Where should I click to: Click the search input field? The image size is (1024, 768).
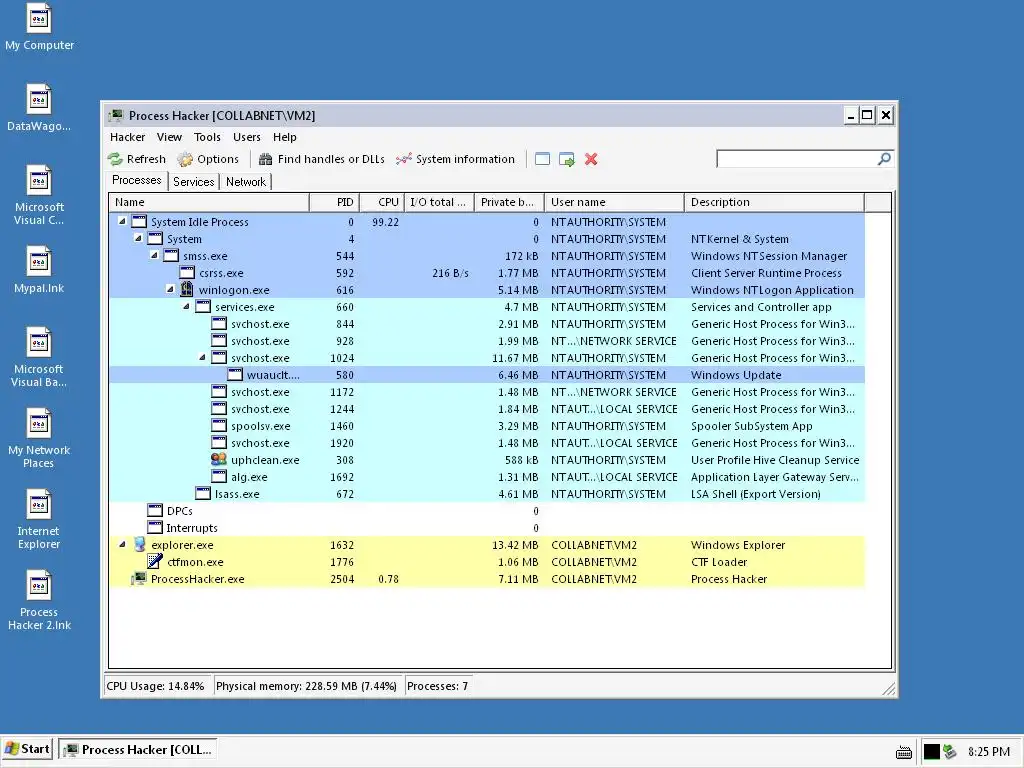797,159
